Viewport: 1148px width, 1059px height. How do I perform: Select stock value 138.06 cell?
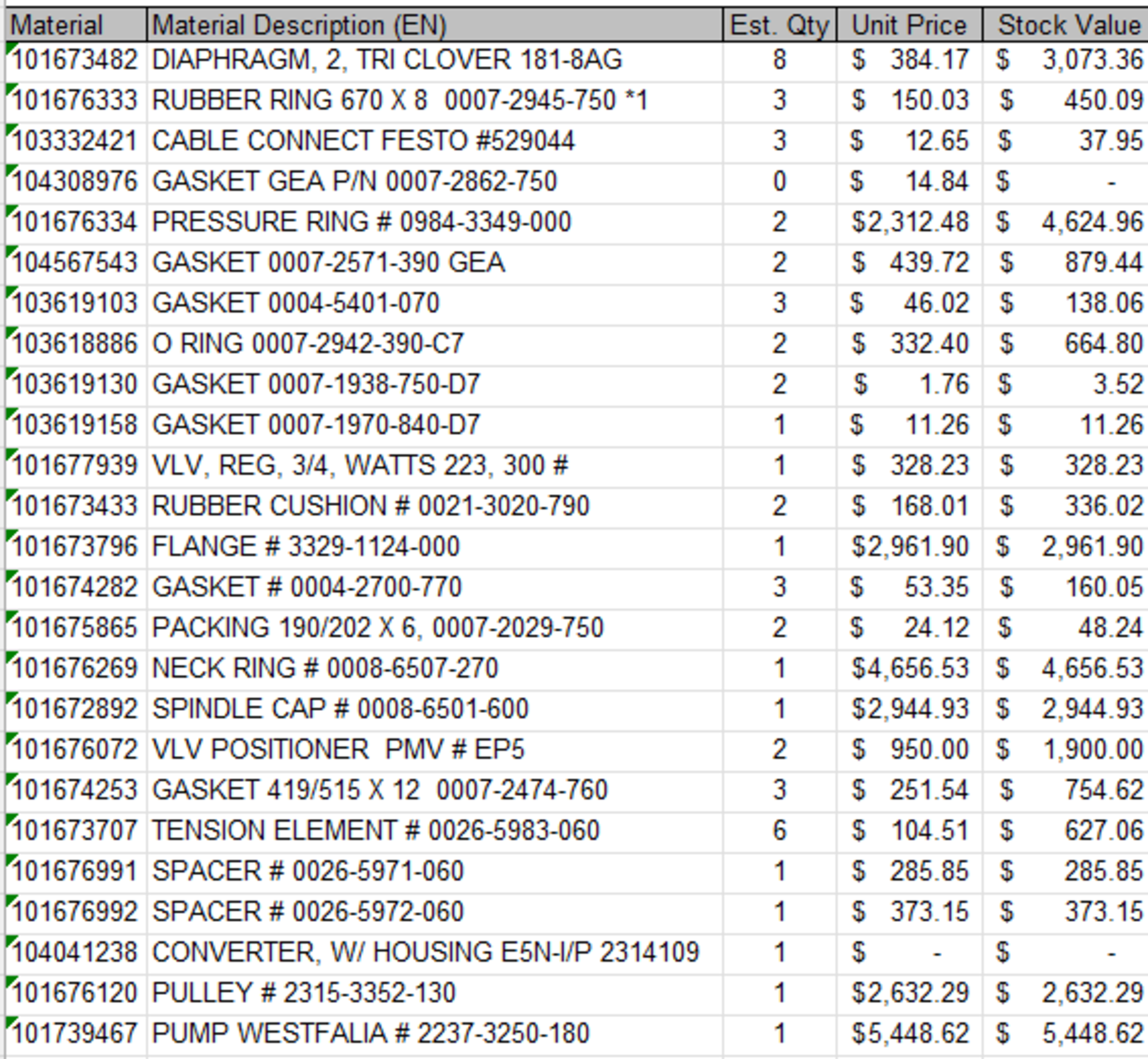[x=1065, y=306]
